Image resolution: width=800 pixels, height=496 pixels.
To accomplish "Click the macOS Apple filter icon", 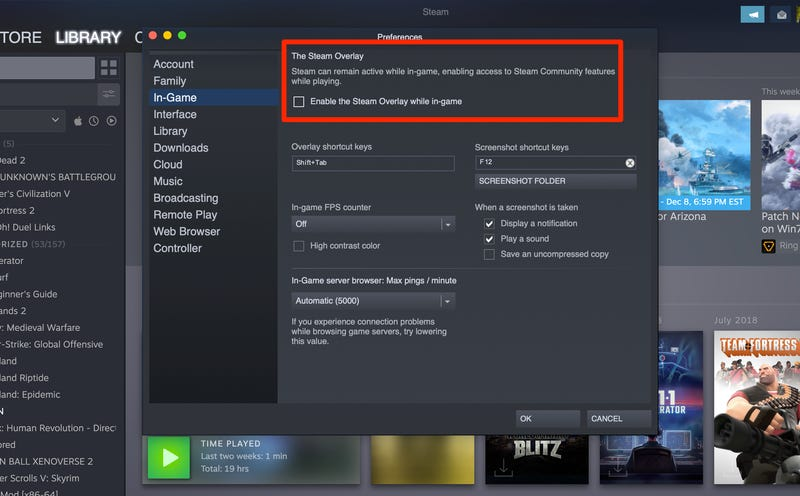I will [x=78, y=121].
